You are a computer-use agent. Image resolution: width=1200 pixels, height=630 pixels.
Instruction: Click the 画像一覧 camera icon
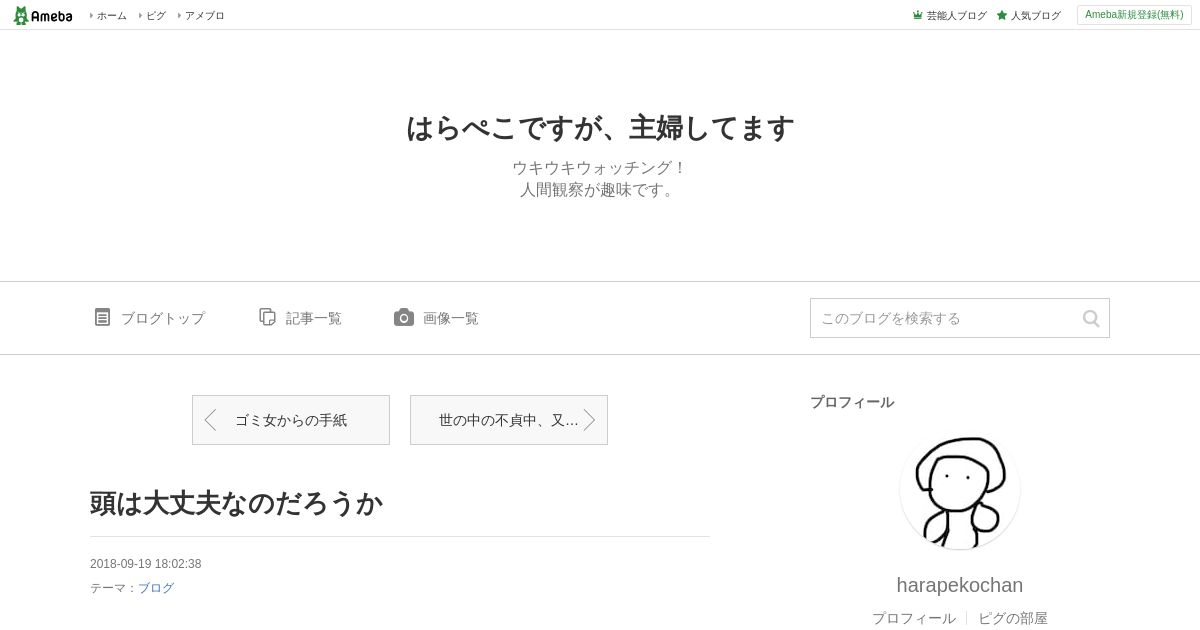tap(404, 317)
